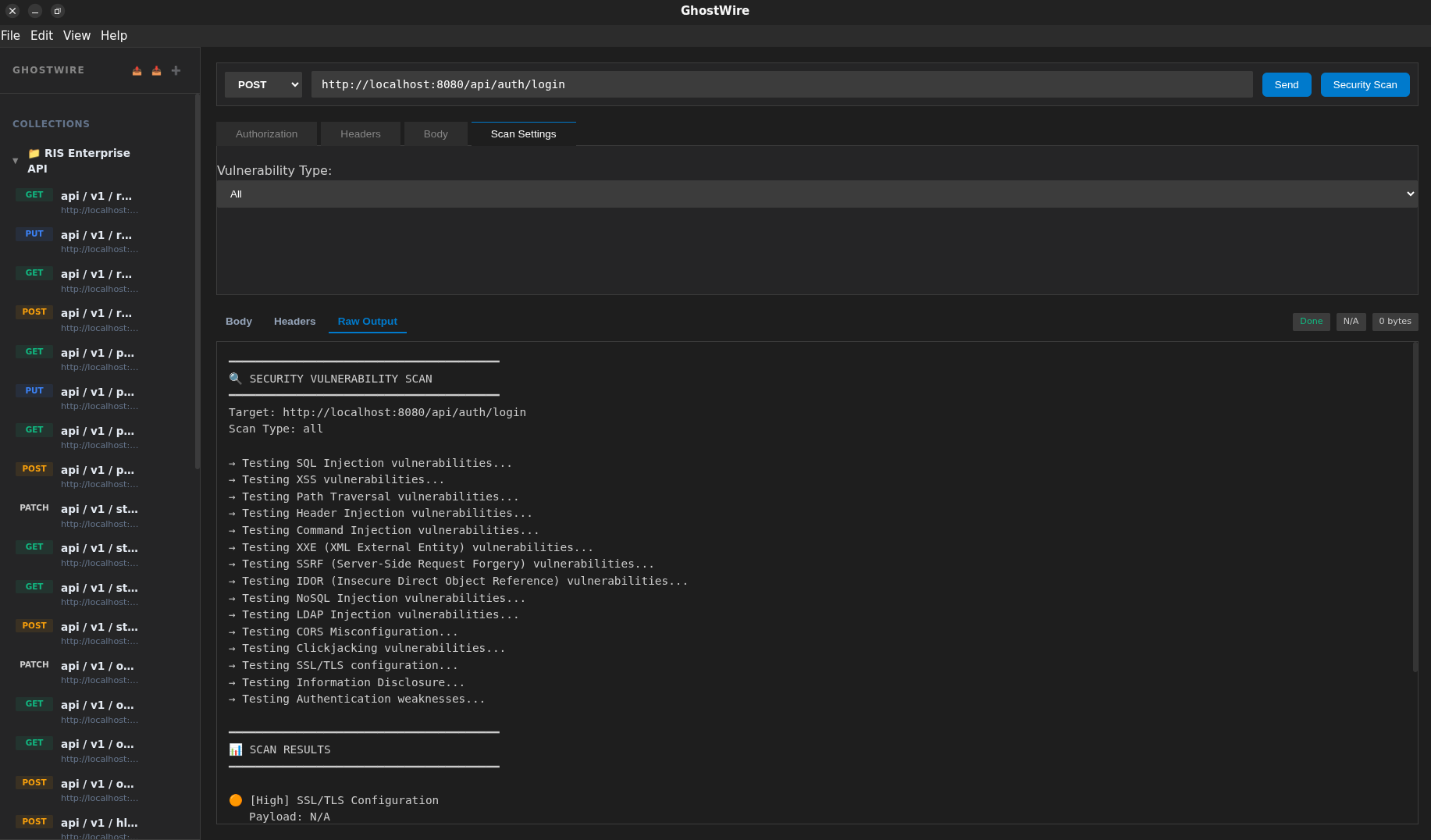Image resolution: width=1431 pixels, height=840 pixels.
Task: Click the magnifier icon beside SECURITY VULNERABILITY SCAN
Action: [235, 379]
